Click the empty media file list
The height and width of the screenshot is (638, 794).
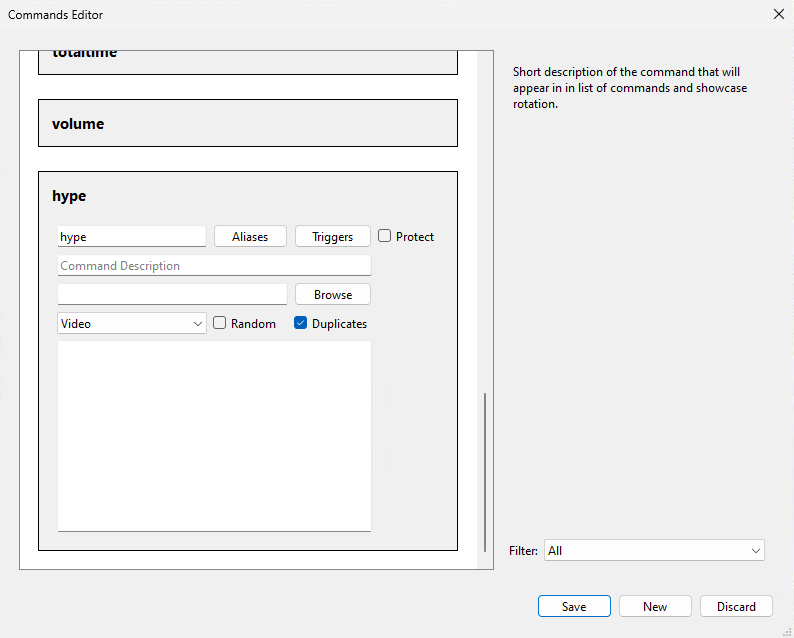click(214, 436)
